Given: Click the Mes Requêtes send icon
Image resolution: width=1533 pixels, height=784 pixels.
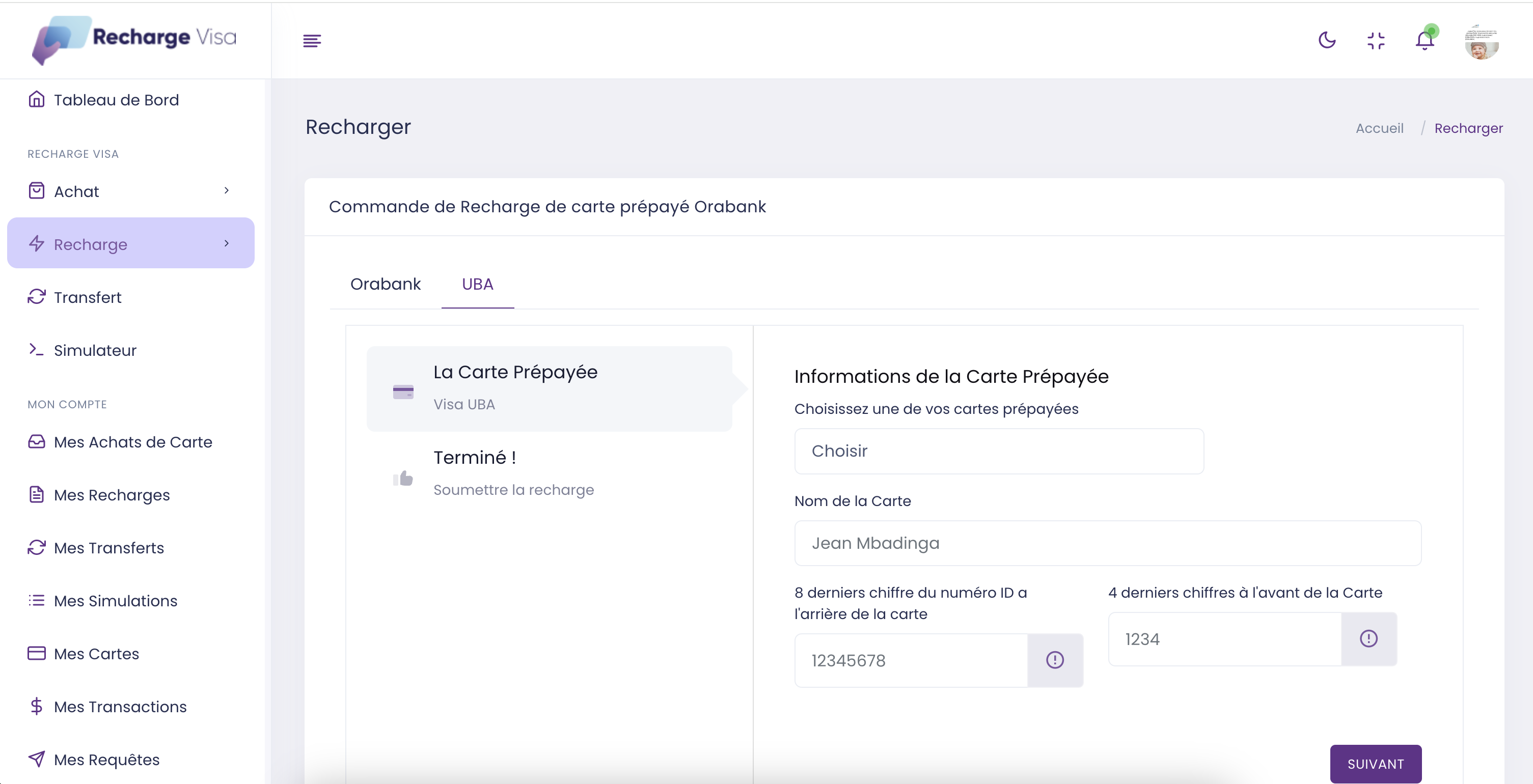Looking at the screenshot, I should [36, 759].
